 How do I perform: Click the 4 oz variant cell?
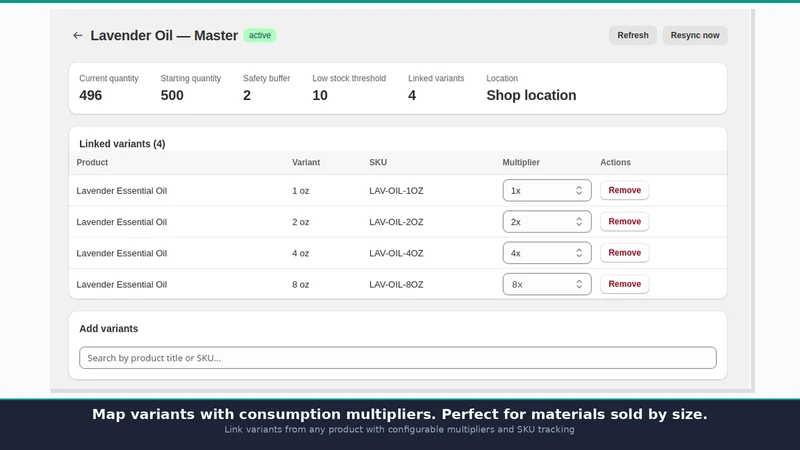click(x=301, y=253)
